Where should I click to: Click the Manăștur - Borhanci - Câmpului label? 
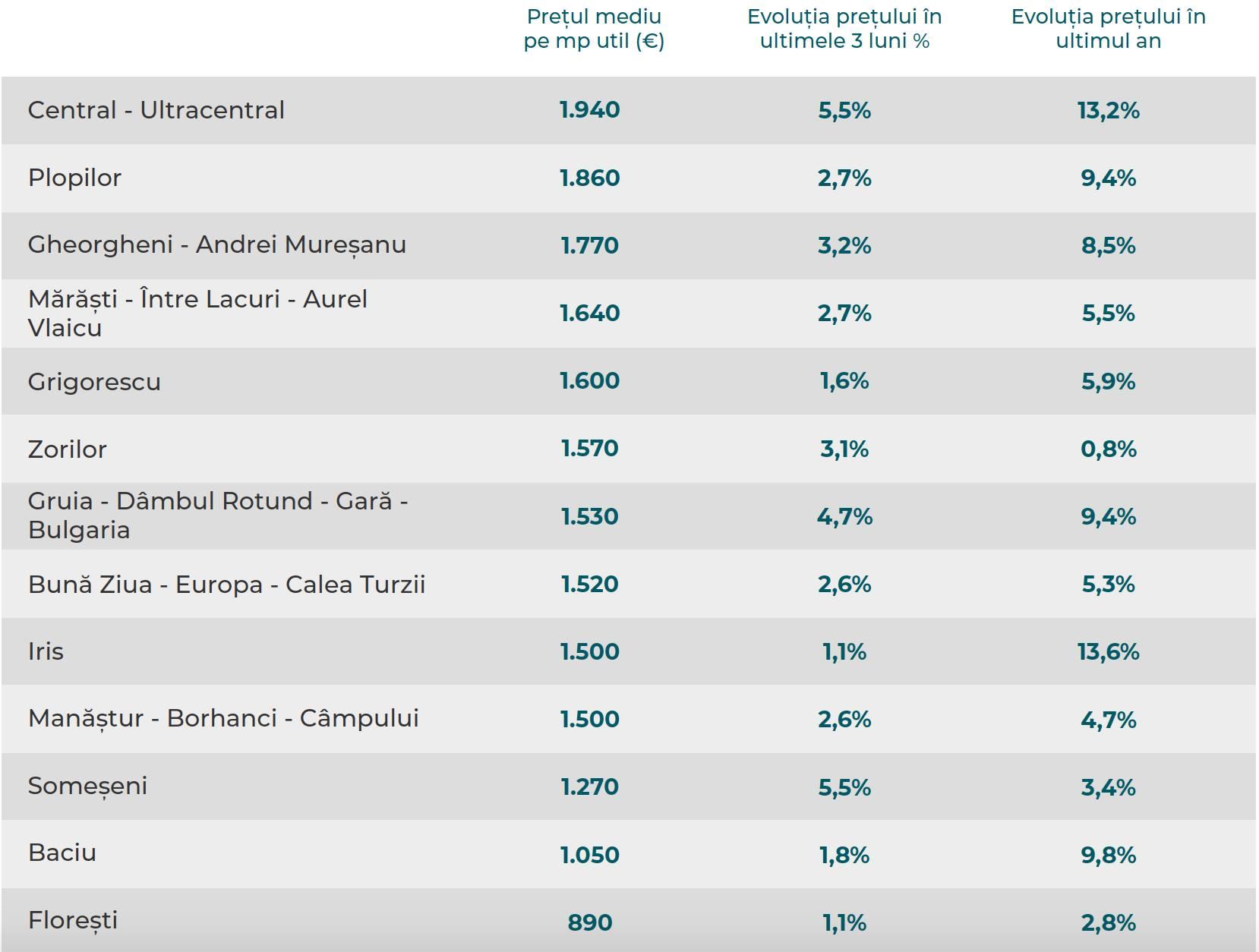point(223,718)
